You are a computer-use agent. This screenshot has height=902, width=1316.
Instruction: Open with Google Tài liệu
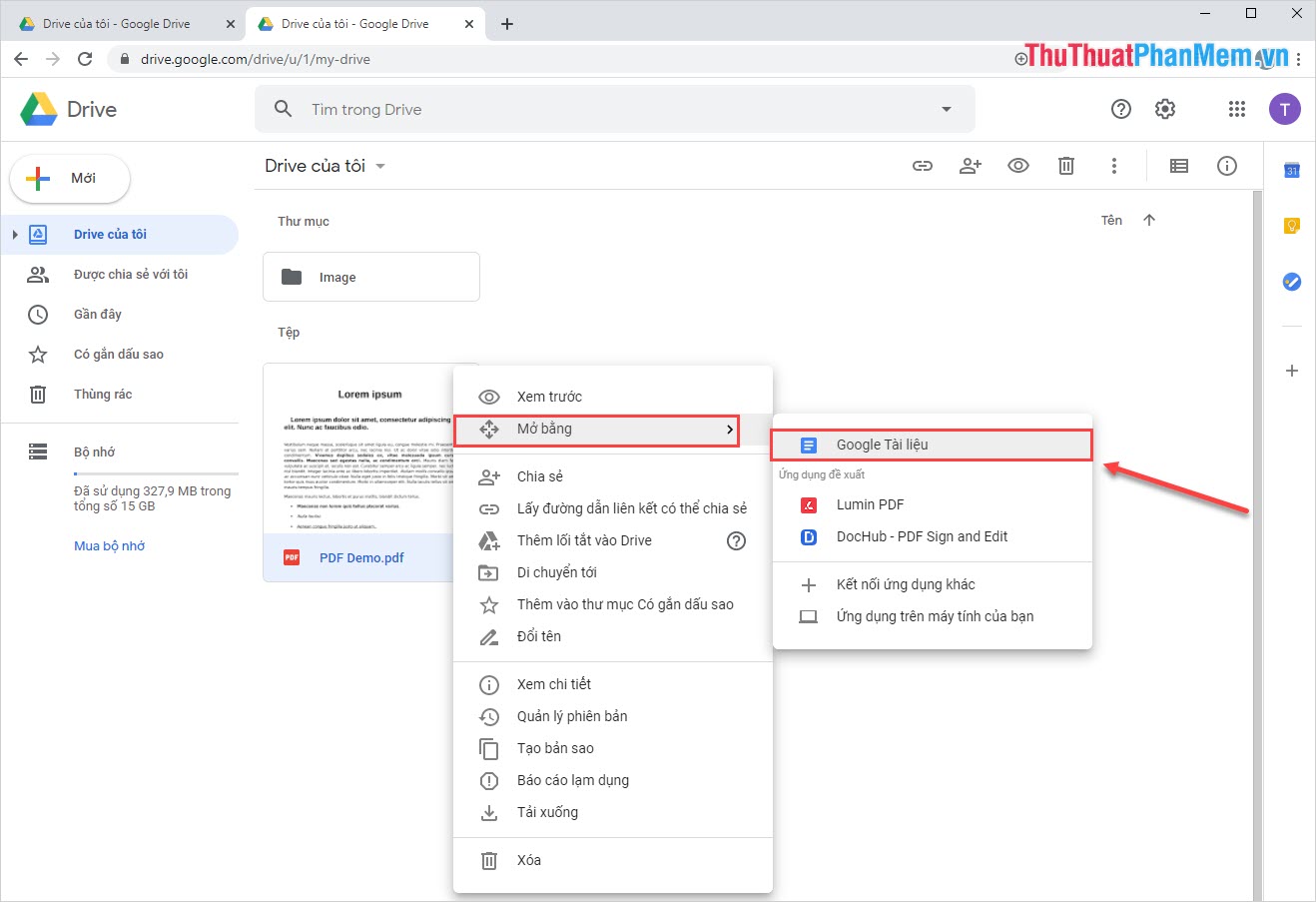[932, 445]
